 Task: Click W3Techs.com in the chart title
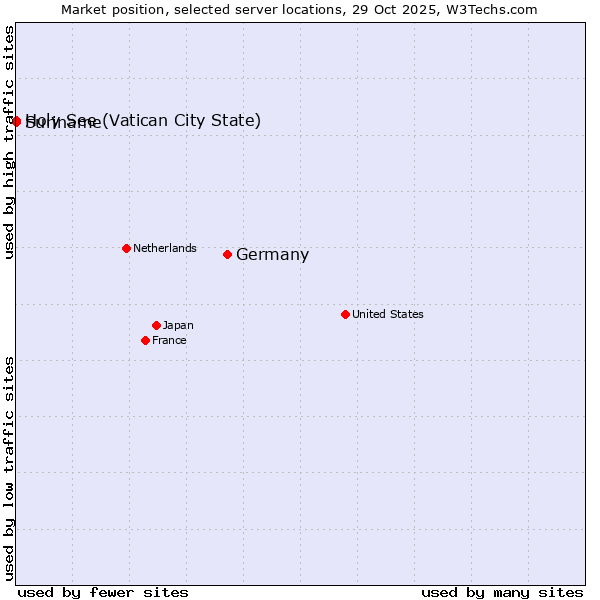point(491,9)
